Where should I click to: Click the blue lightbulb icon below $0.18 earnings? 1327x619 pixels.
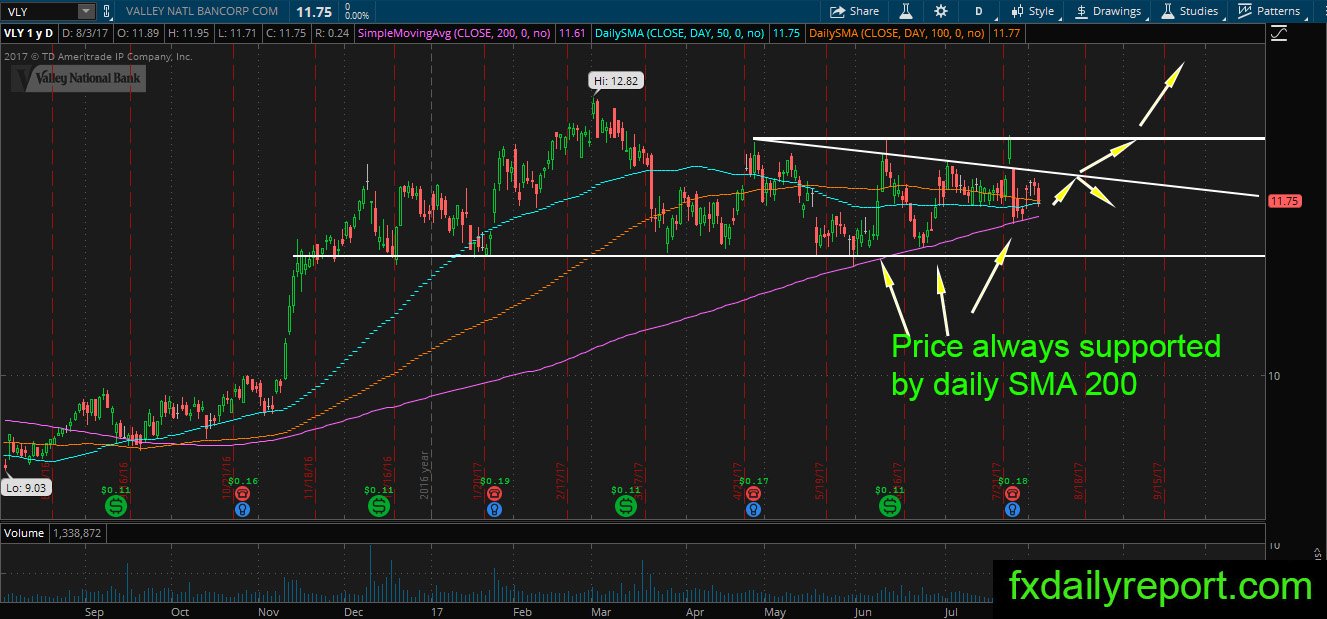click(x=1012, y=510)
